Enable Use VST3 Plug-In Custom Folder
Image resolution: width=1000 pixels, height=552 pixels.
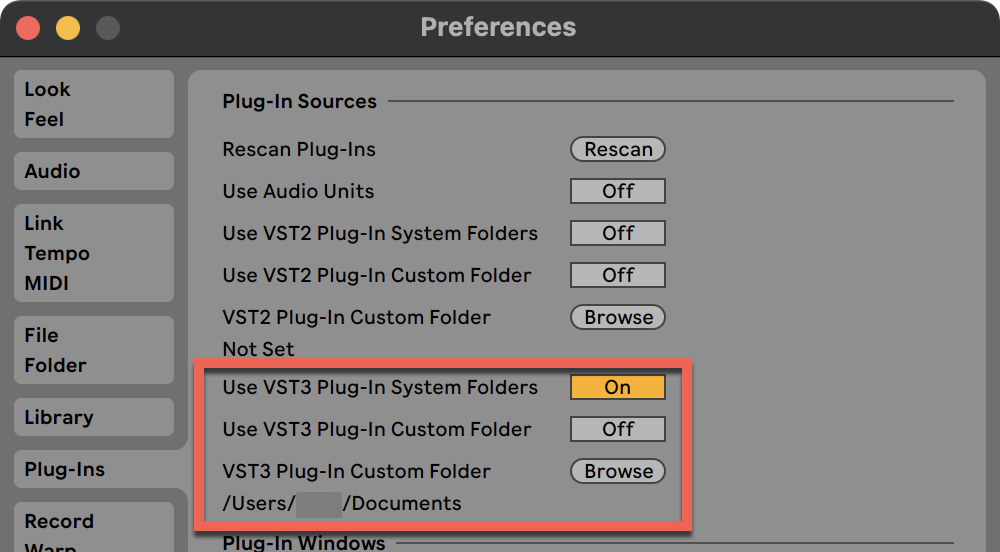[x=617, y=429]
